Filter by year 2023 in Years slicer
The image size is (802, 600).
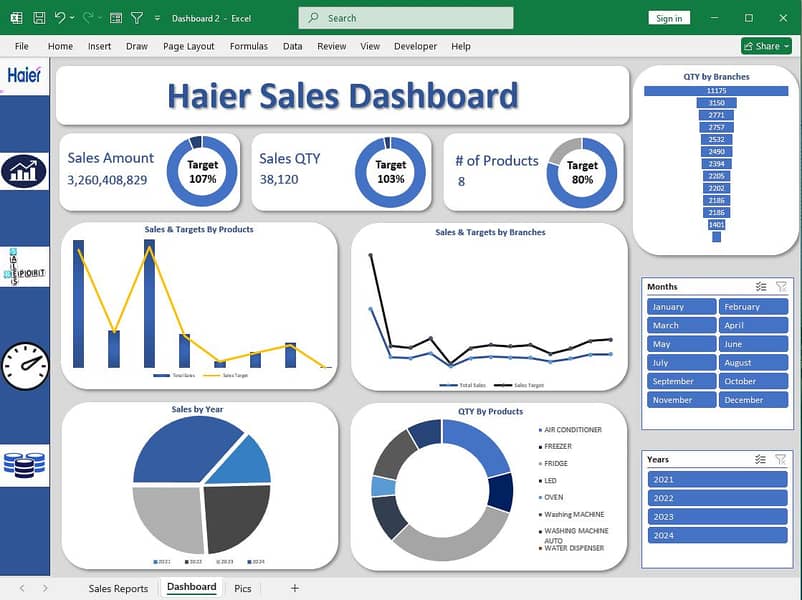pyautogui.click(x=717, y=517)
